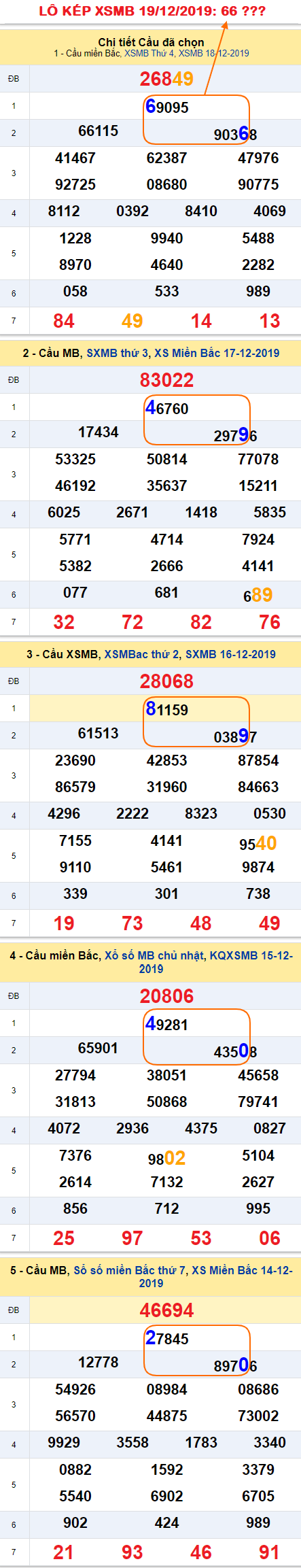The height and width of the screenshot is (1568, 301).
Task: Select fourth prize number 2222
Action: pyautogui.click(x=132, y=814)
